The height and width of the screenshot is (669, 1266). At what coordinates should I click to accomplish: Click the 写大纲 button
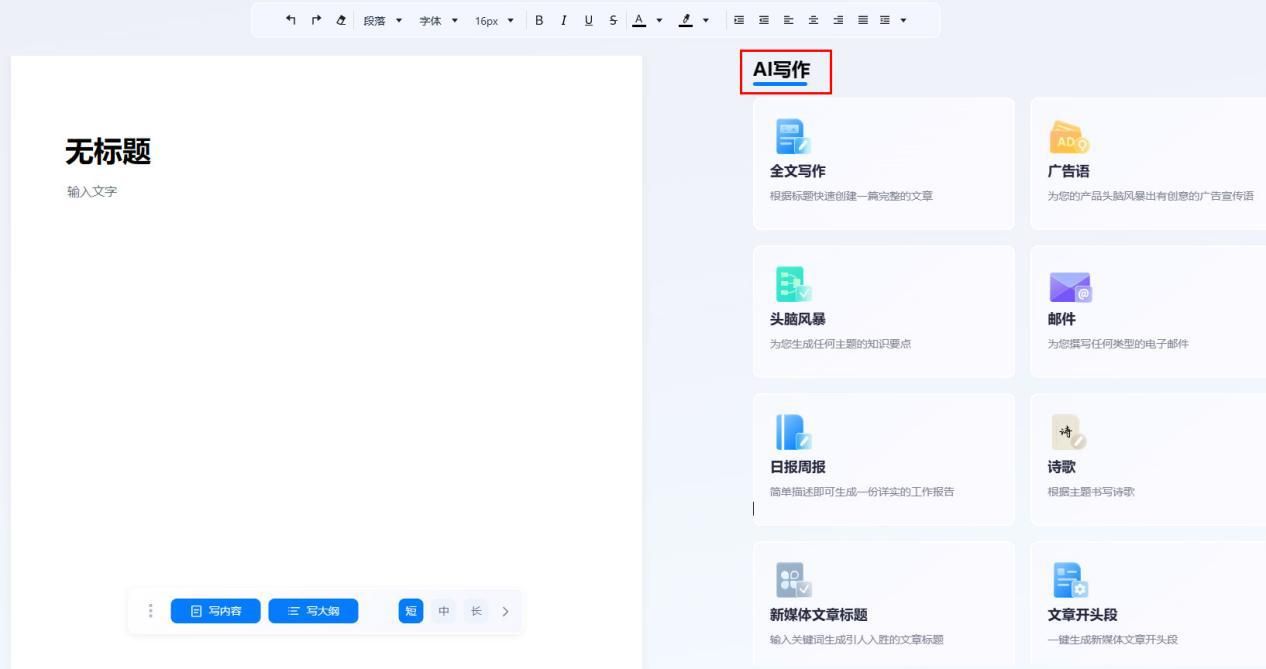pyautogui.click(x=313, y=611)
